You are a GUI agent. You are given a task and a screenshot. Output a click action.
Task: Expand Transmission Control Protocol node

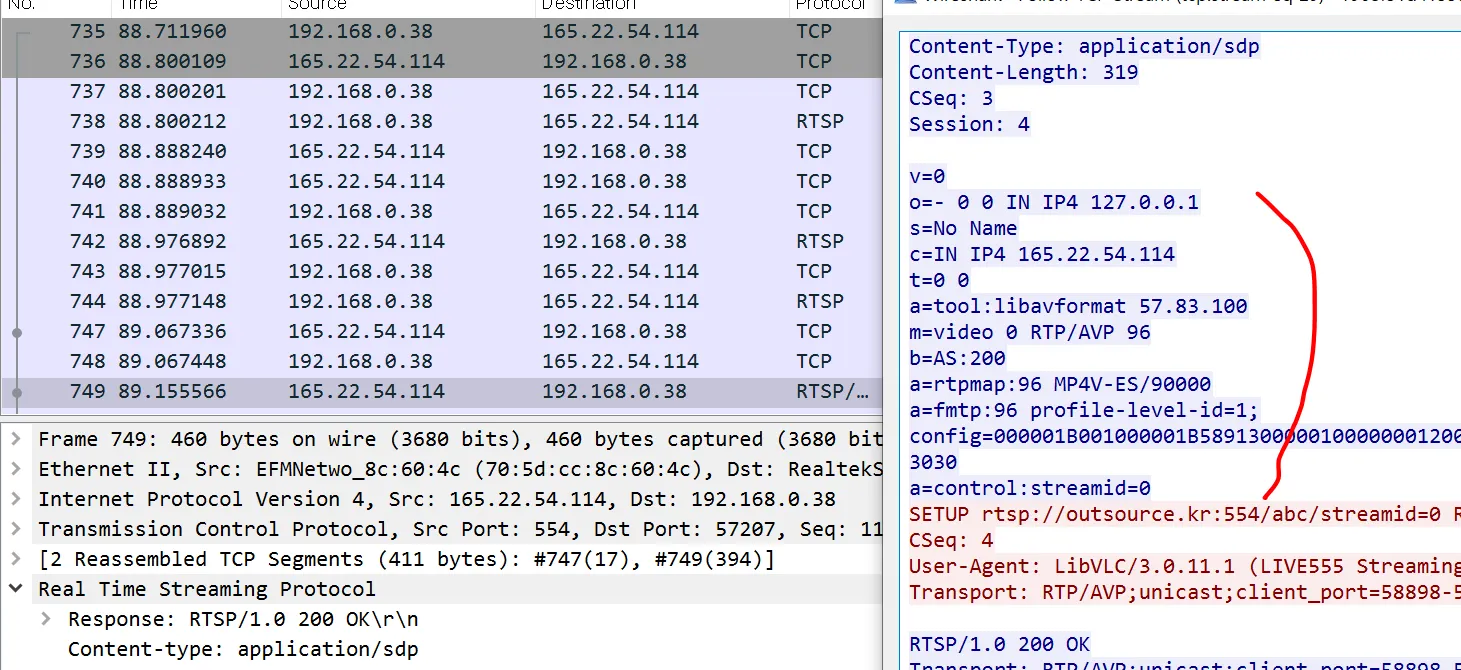coord(17,529)
